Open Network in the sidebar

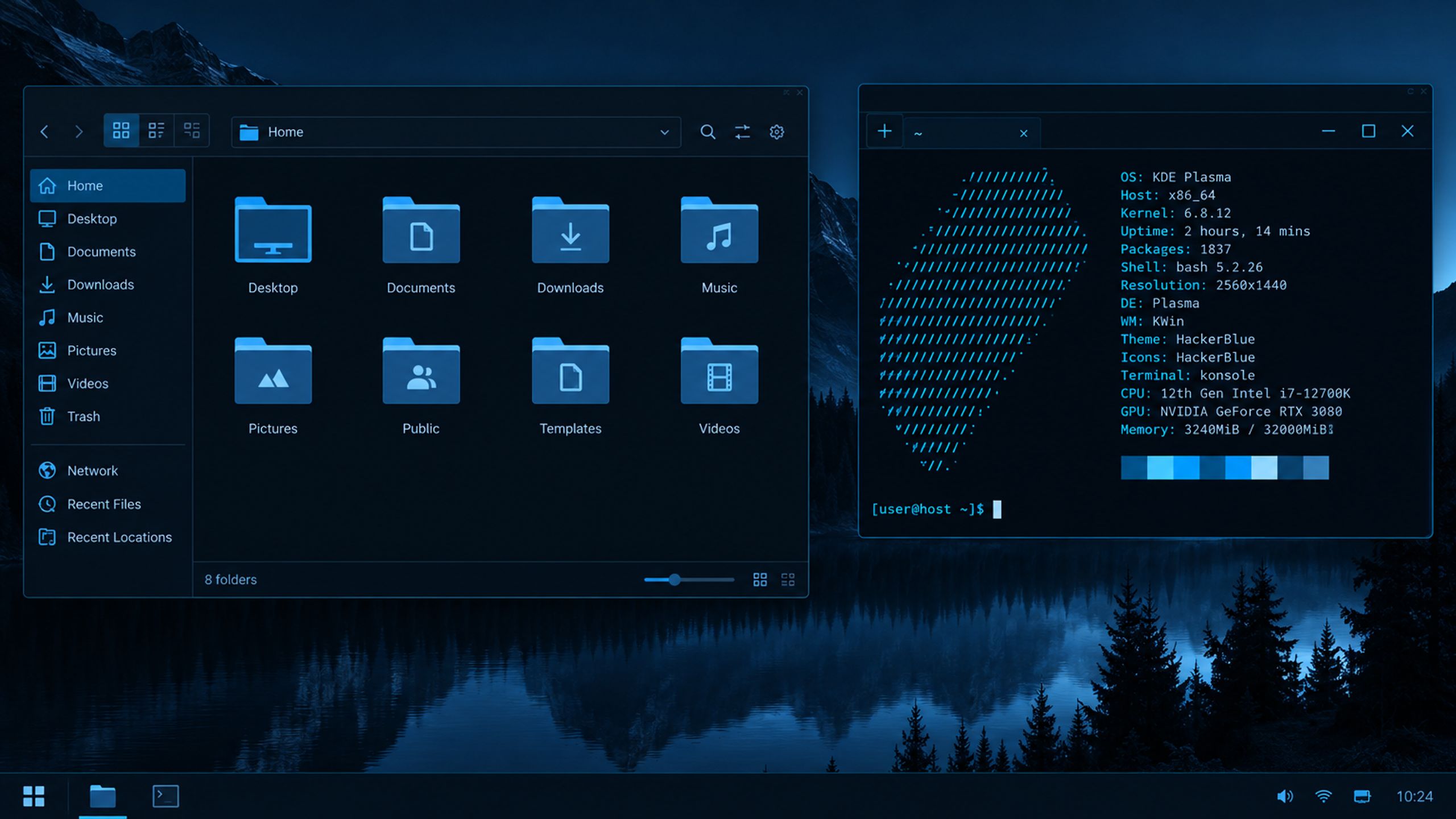click(x=107, y=471)
